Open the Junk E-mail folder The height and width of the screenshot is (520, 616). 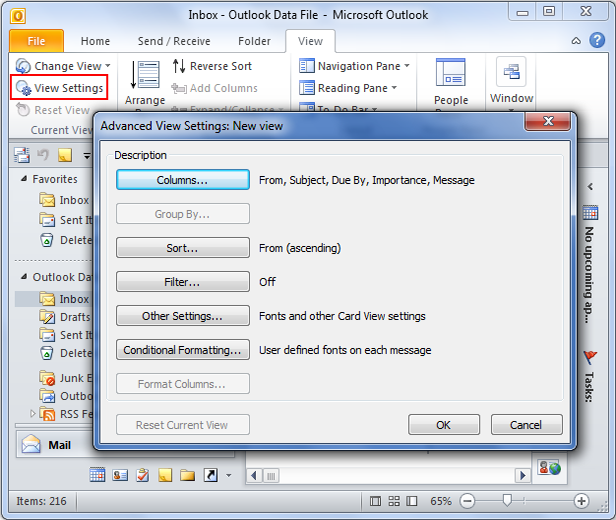point(65,378)
